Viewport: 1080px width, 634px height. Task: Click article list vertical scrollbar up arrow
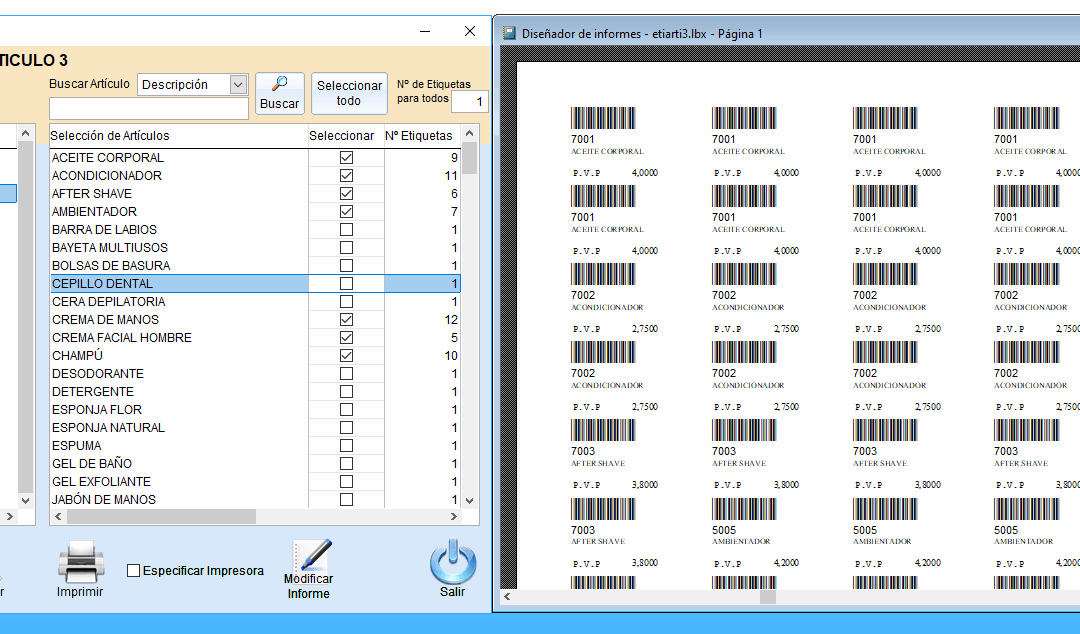pyautogui.click(x=470, y=133)
